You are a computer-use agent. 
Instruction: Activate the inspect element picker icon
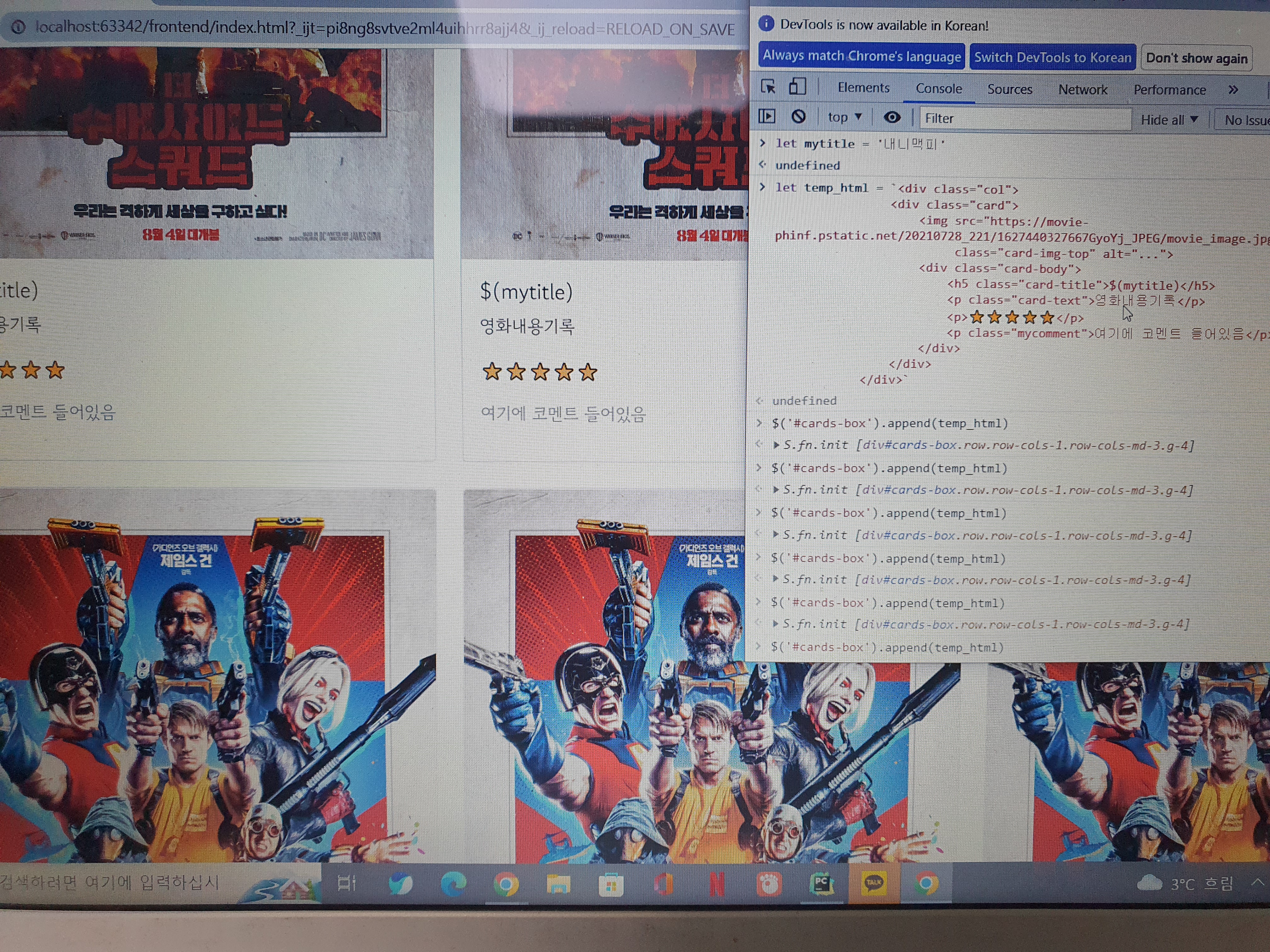pos(768,87)
